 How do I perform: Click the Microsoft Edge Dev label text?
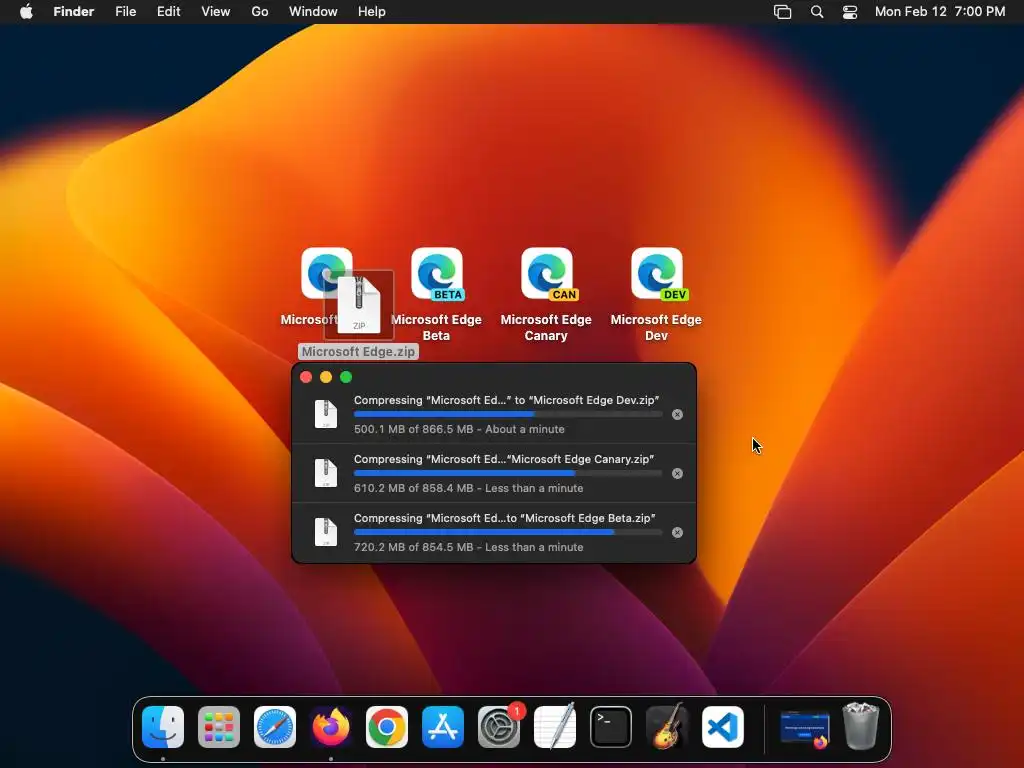(656, 327)
